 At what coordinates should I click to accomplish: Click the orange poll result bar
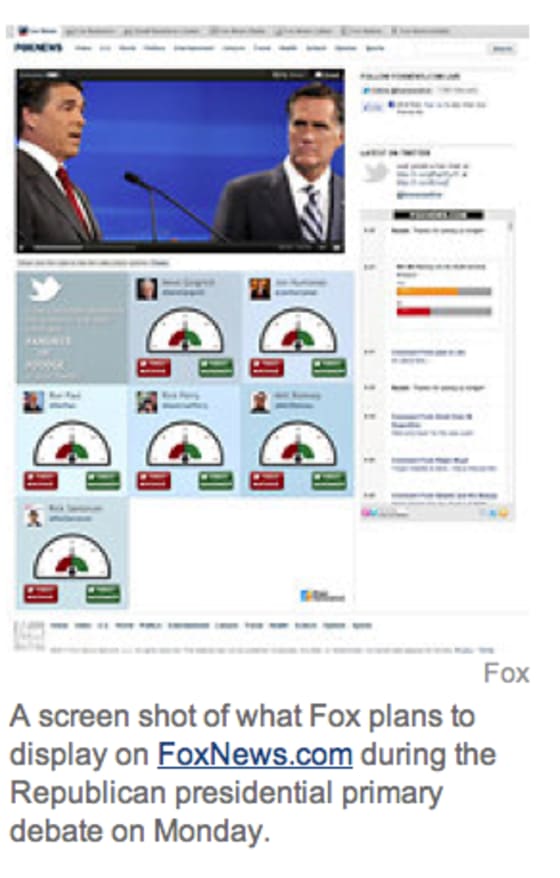[x=428, y=291]
